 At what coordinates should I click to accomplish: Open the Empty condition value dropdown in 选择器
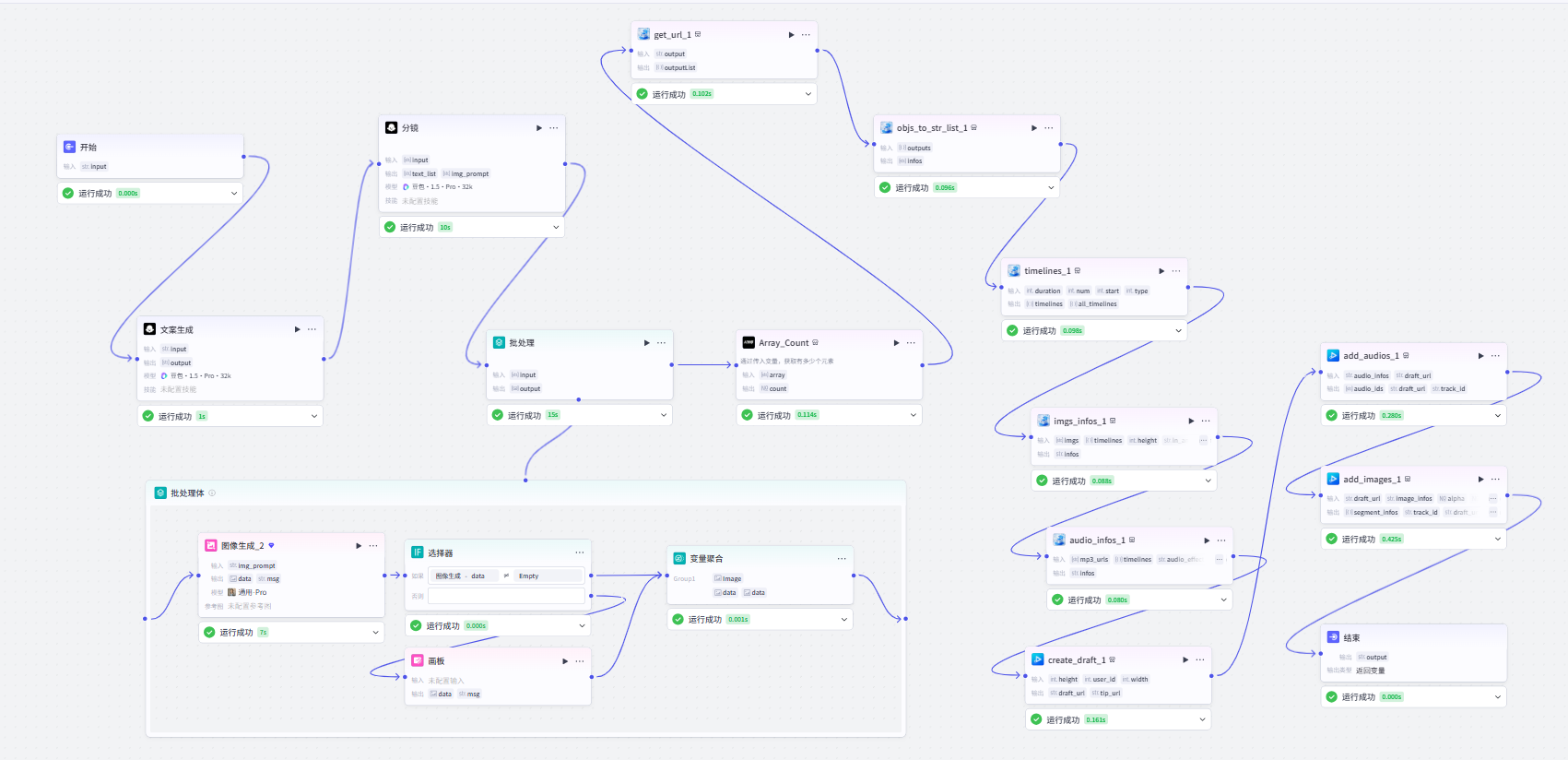point(548,576)
